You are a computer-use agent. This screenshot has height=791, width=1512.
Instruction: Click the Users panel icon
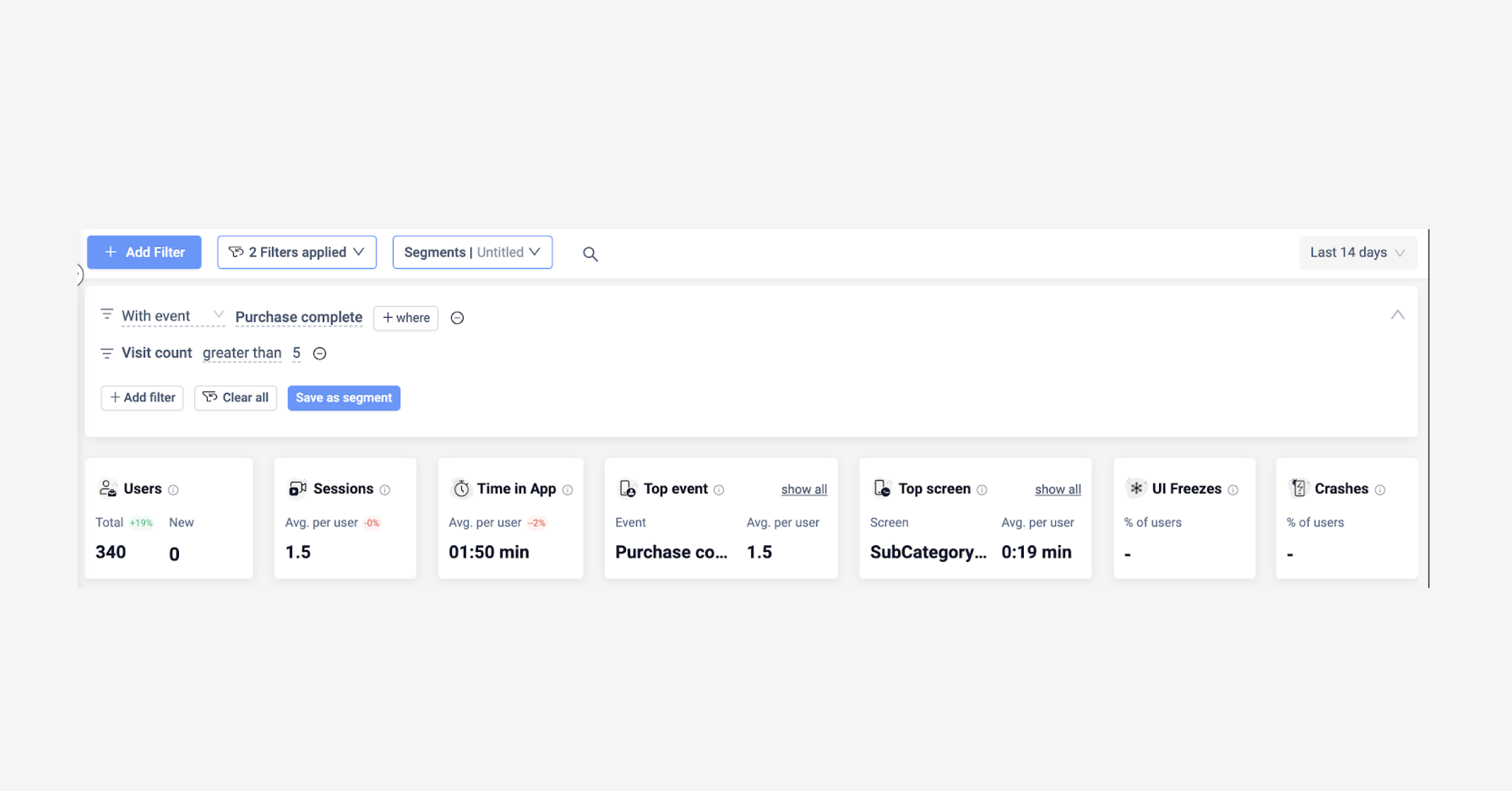tap(107, 488)
